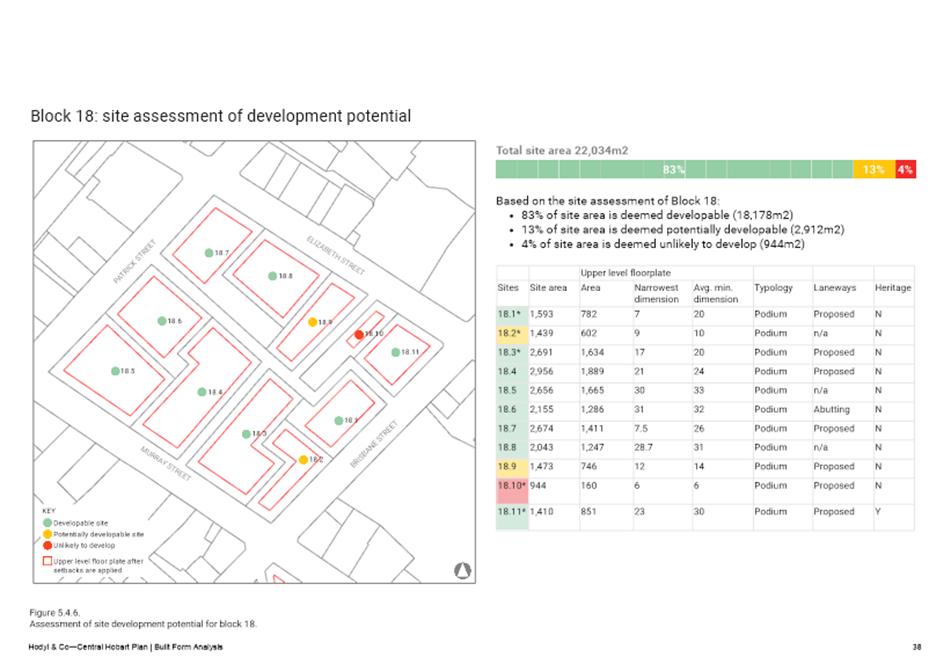Click the 'Murray Street' label on the map
This screenshot has height=672, width=951.
click(166, 464)
